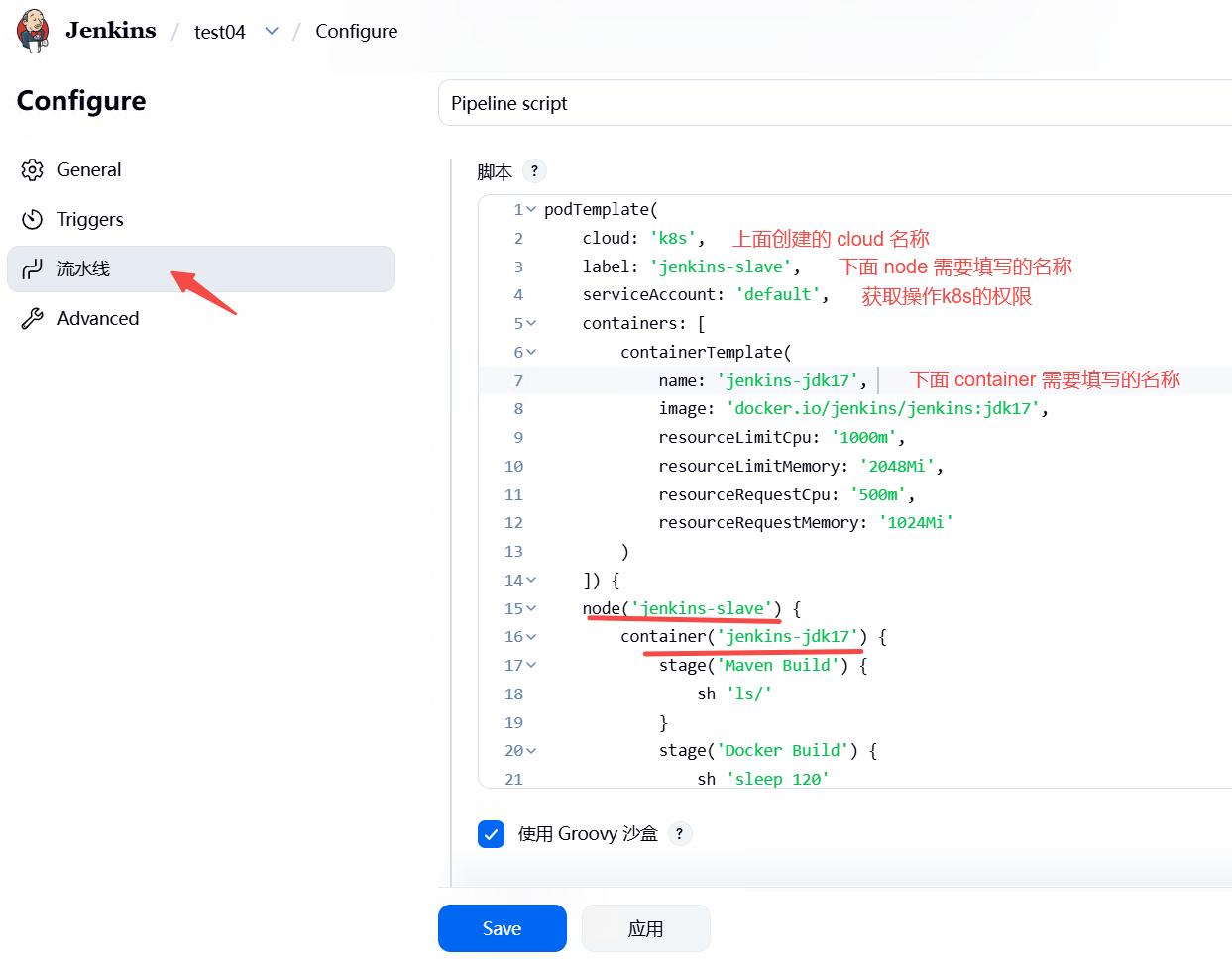1232x959 pixels.
Task: Go to the Advanced section
Action: [201, 319]
